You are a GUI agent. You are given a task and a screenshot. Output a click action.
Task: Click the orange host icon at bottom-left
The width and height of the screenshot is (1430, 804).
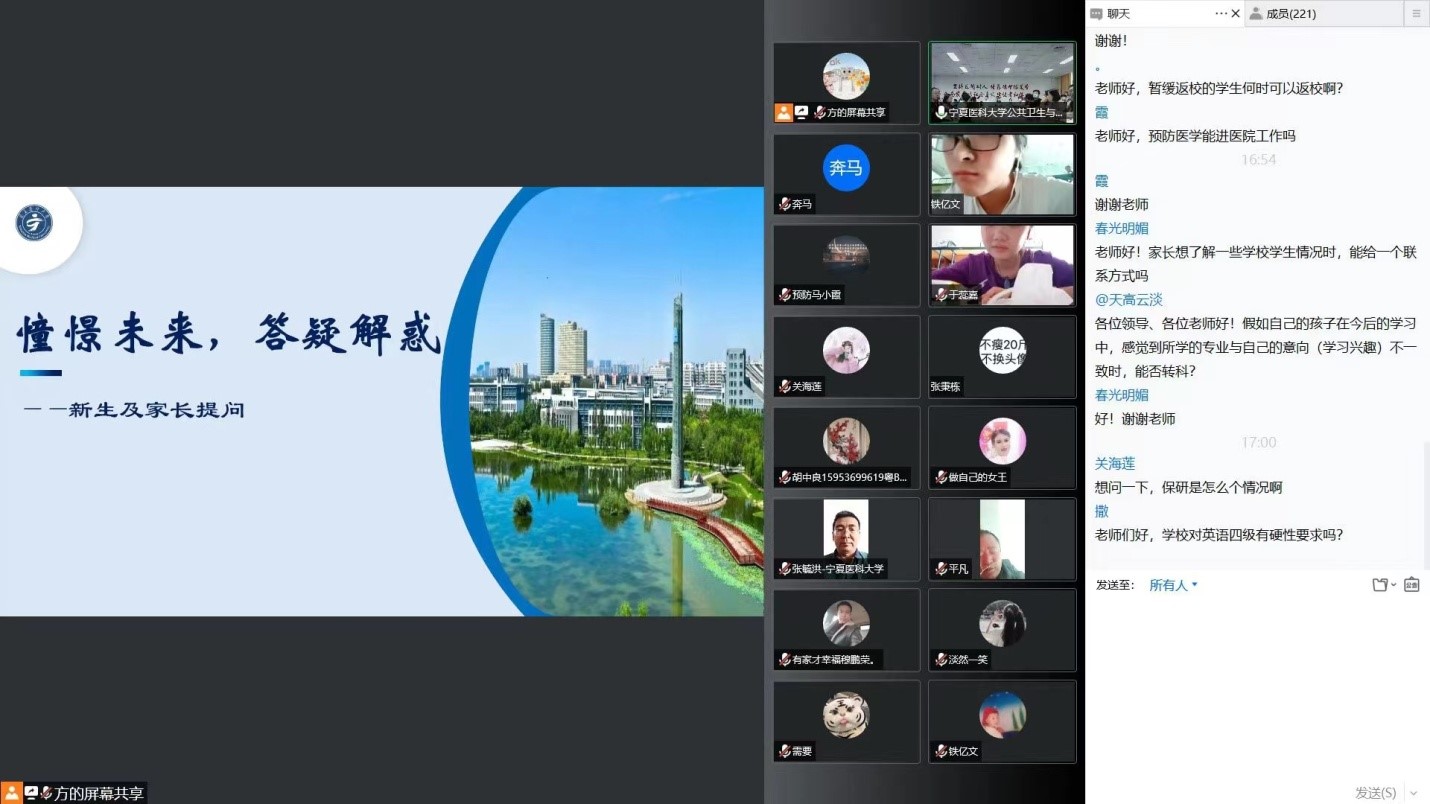[x=12, y=793]
